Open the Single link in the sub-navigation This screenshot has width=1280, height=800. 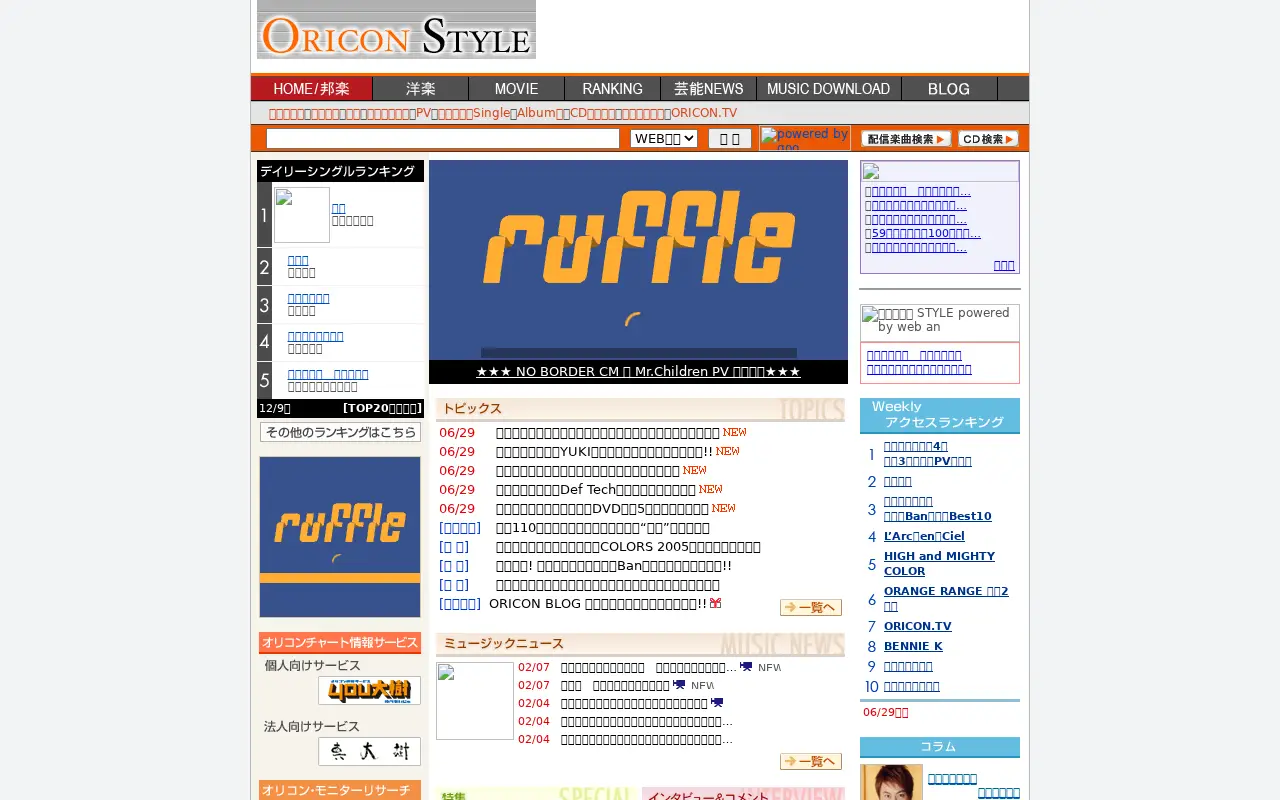[x=492, y=113]
